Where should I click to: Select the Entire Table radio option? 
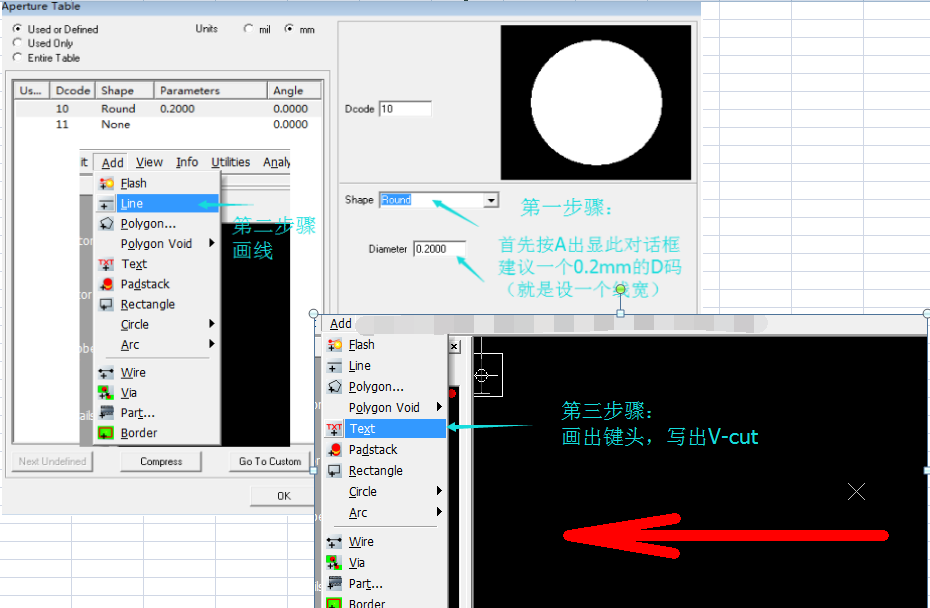(x=17, y=58)
